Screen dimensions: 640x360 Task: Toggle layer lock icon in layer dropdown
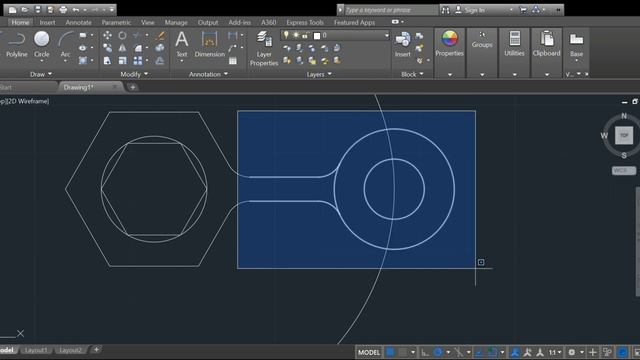tap(305, 36)
